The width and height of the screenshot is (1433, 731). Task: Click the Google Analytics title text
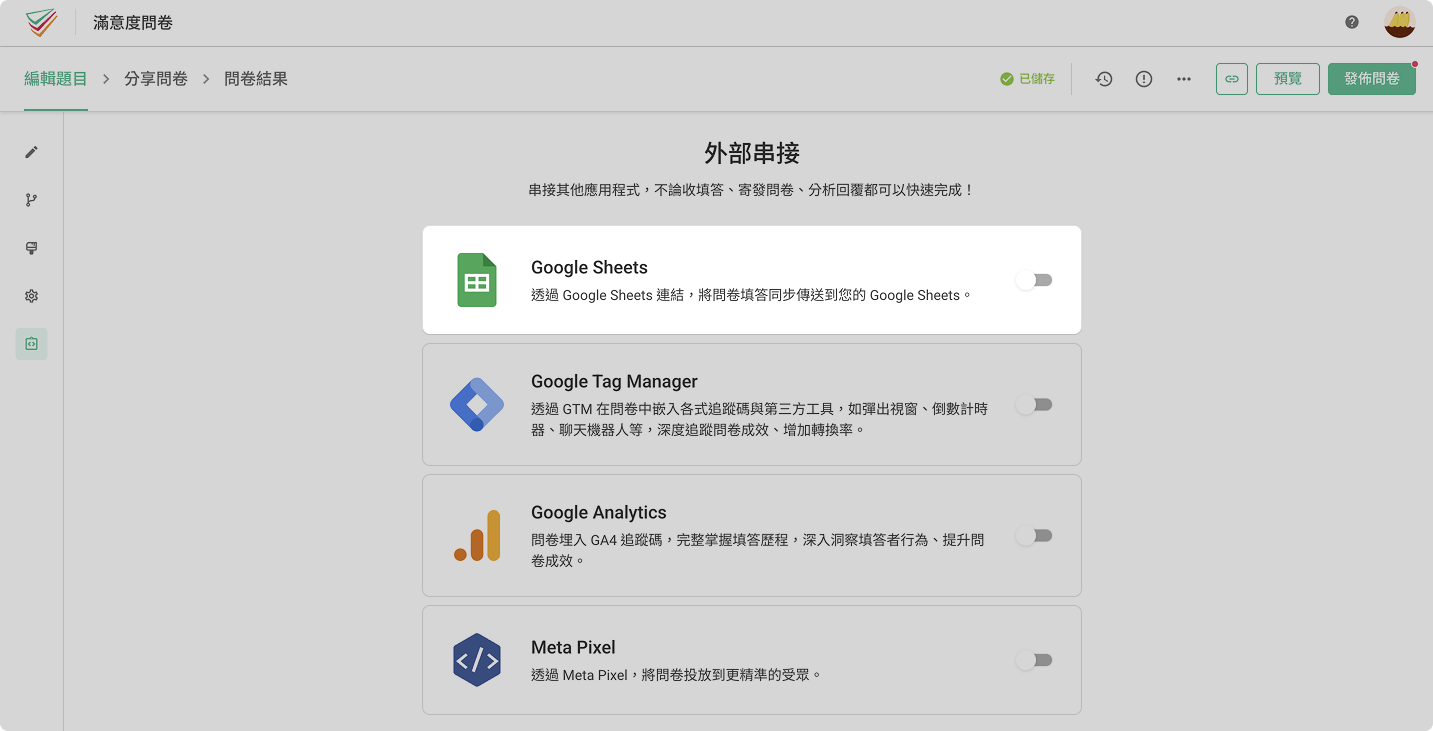[x=598, y=512]
